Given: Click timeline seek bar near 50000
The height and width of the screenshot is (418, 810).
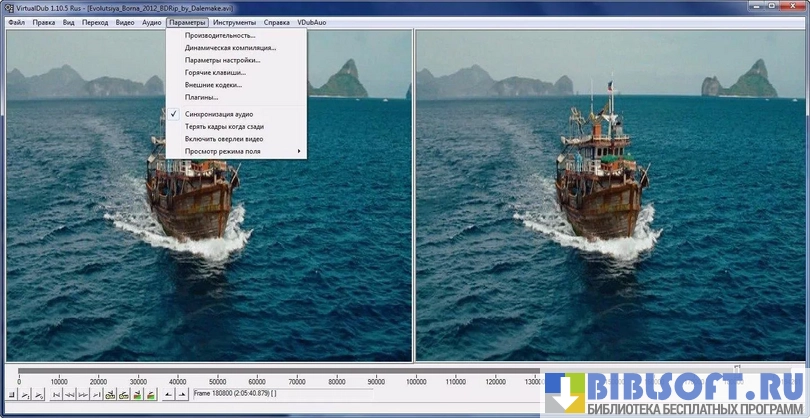Looking at the screenshot, I should 216,371.
